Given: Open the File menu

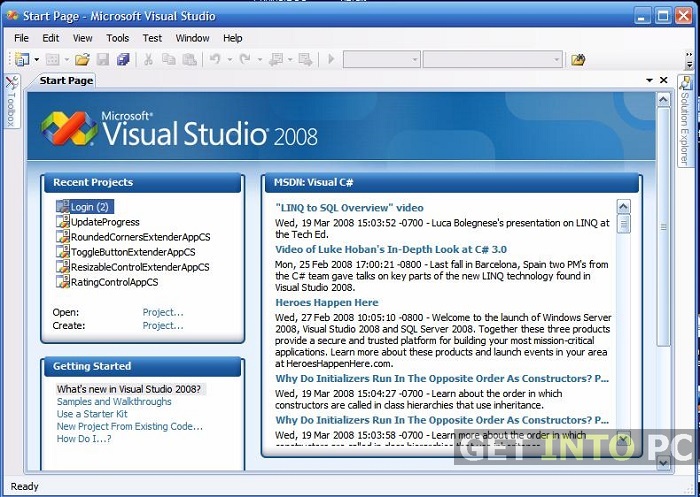Looking at the screenshot, I should pyautogui.click(x=21, y=38).
